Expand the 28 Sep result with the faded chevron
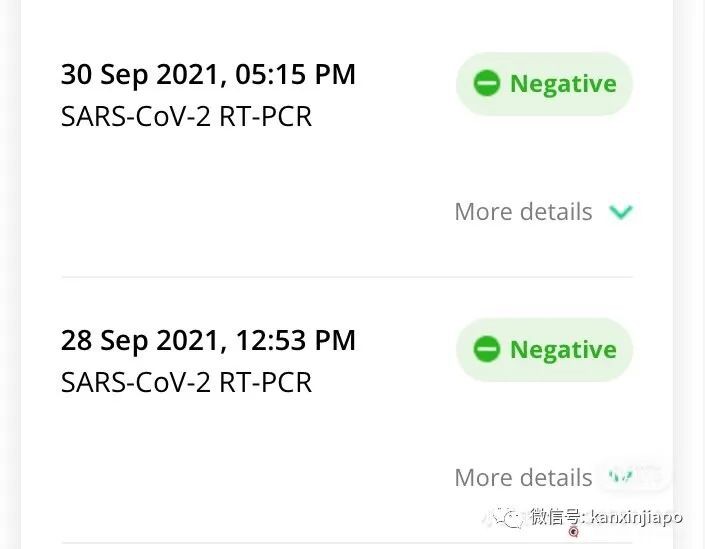Image resolution: width=705 pixels, height=549 pixels. [621, 477]
